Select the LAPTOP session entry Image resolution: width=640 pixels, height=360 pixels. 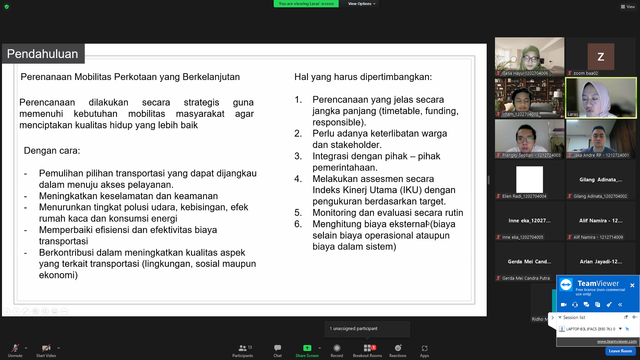[x=587, y=329]
